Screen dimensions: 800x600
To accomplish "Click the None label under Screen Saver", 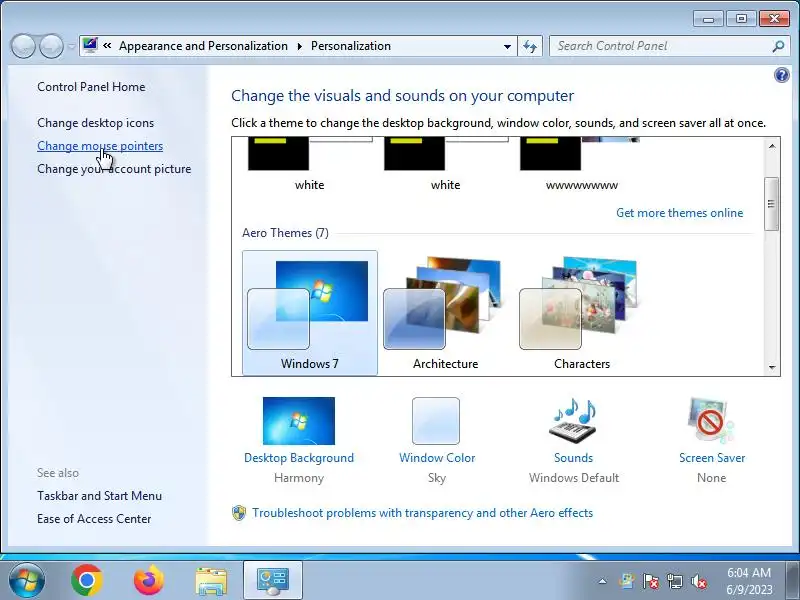I will click(x=711, y=478).
